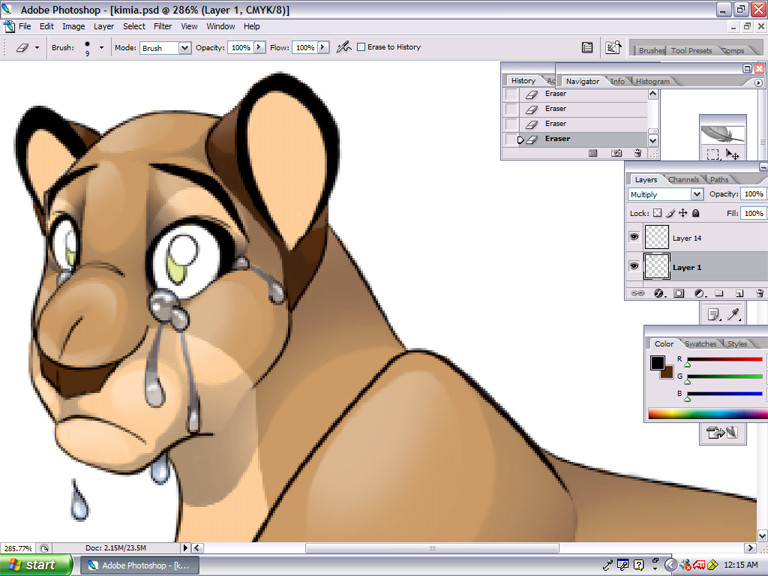The height and width of the screenshot is (576, 768).
Task: Hide Layer 1 using its eye icon
Action: click(634, 266)
